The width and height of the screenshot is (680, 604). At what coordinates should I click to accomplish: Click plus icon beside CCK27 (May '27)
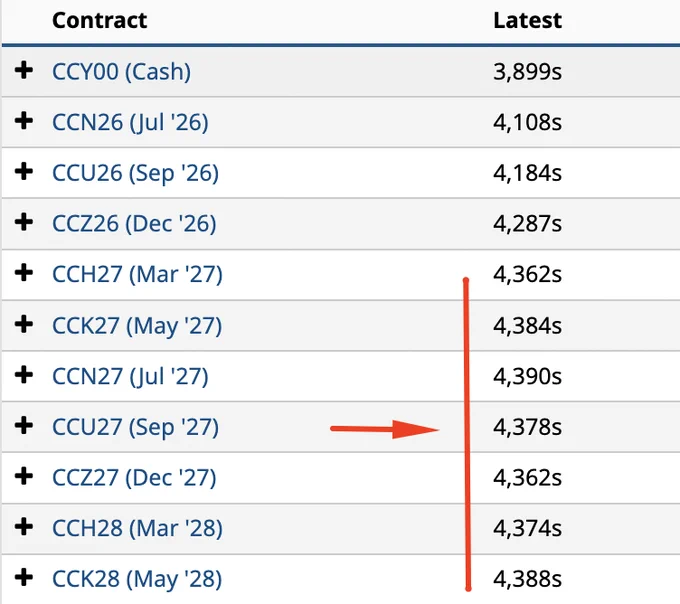[x=23, y=324]
